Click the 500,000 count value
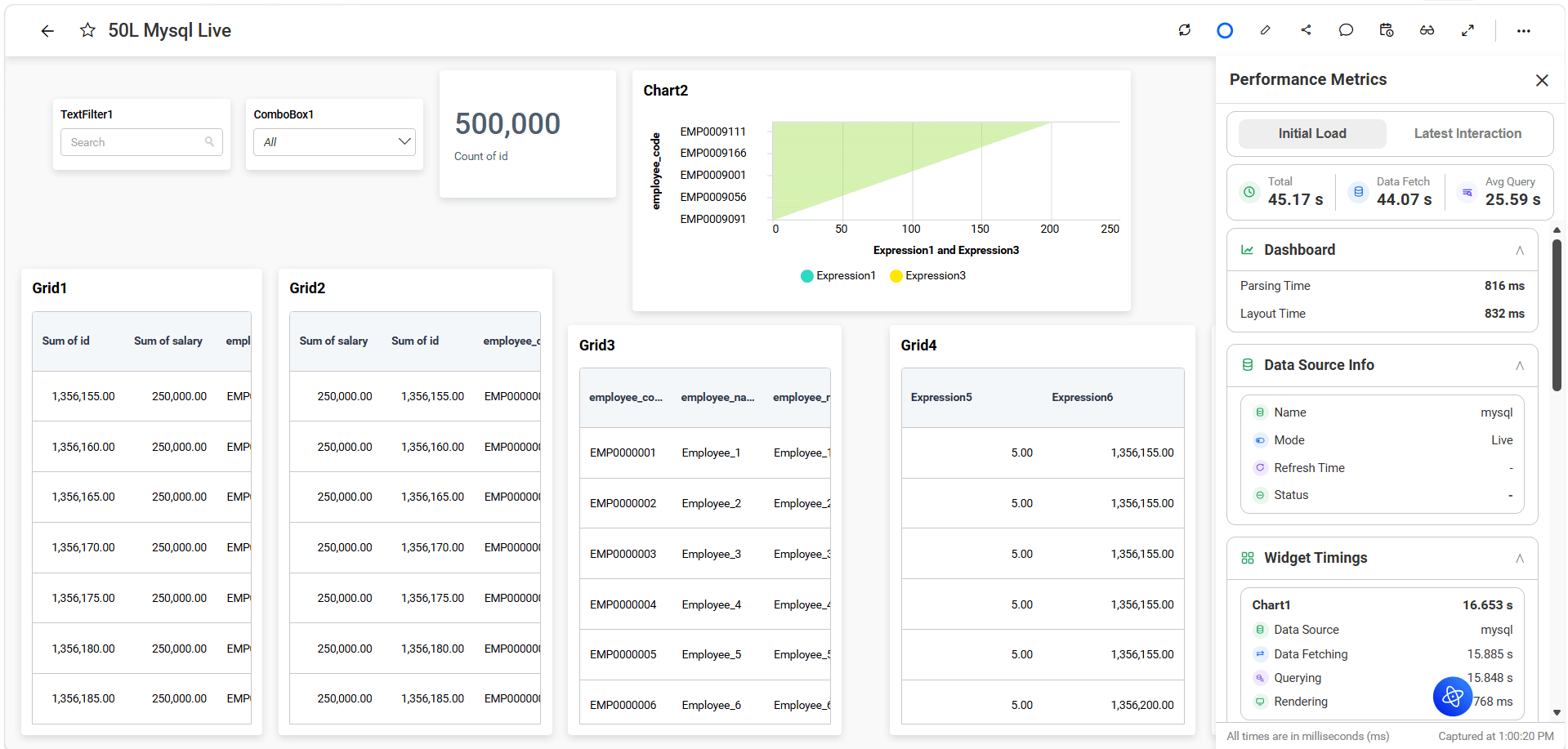 coord(507,124)
